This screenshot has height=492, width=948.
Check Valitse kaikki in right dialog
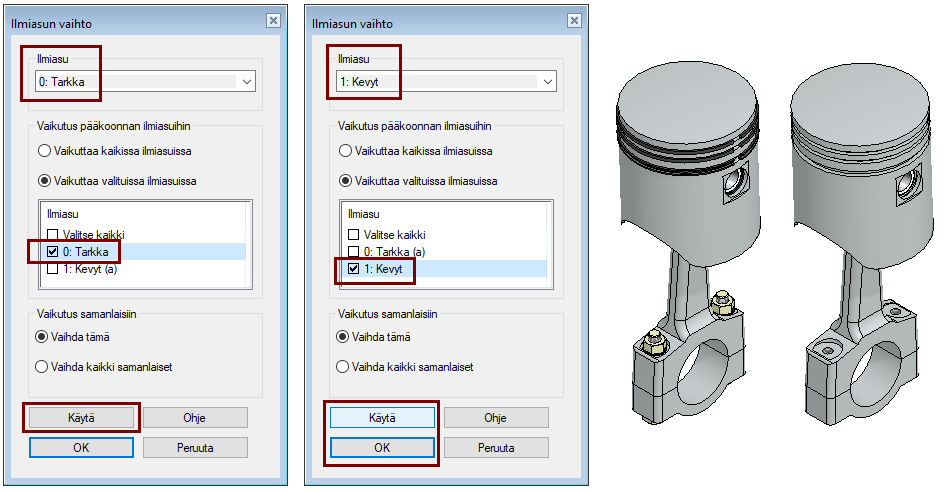pyautogui.click(x=354, y=235)
